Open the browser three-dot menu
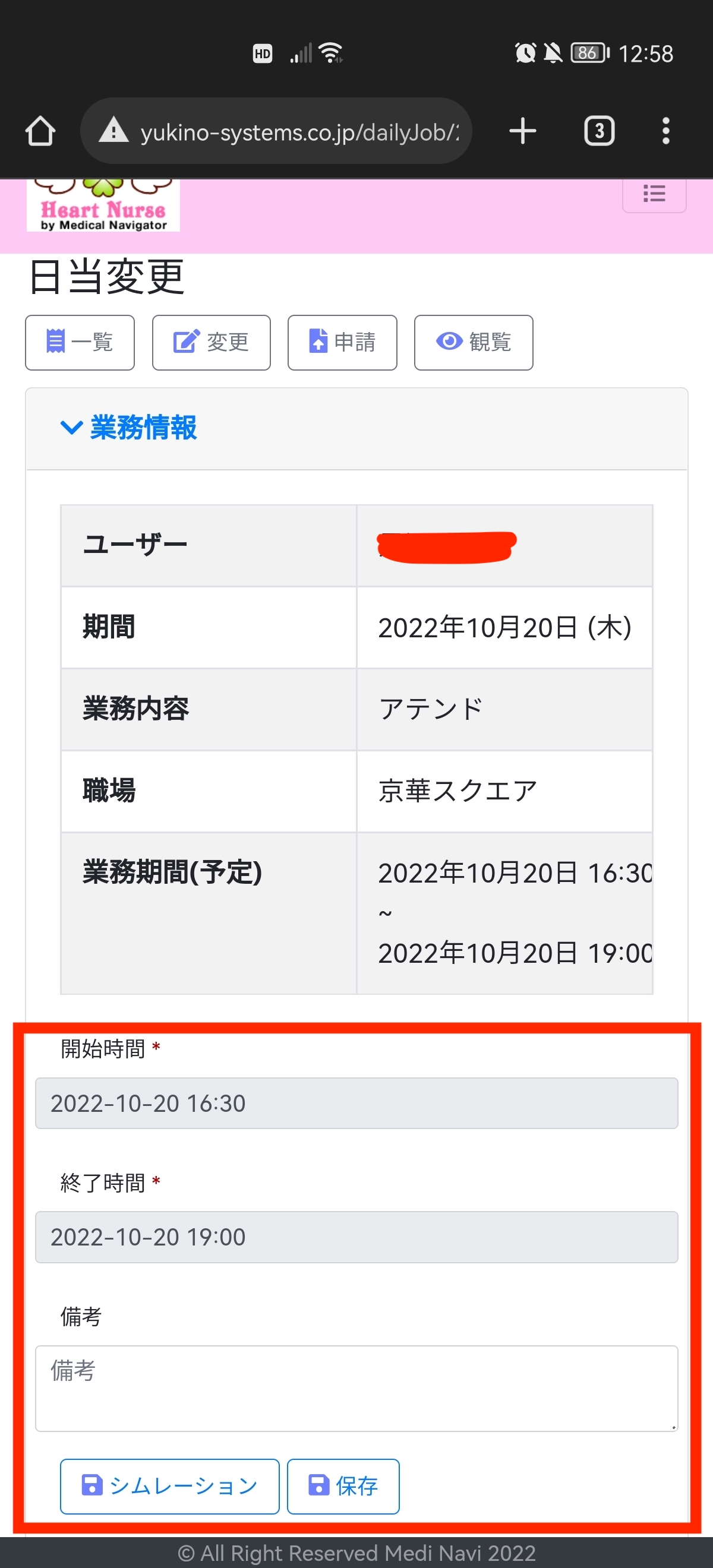The width and height of the screenshot is (713, 1568). 665,131
